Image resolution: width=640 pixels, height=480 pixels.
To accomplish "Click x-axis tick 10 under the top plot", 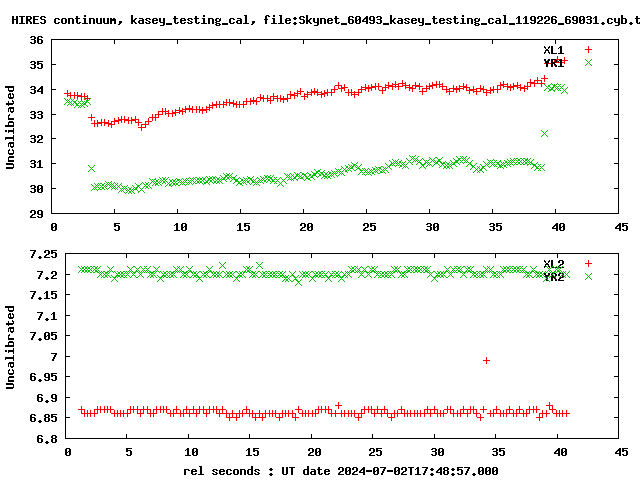I will click(180, 227).
